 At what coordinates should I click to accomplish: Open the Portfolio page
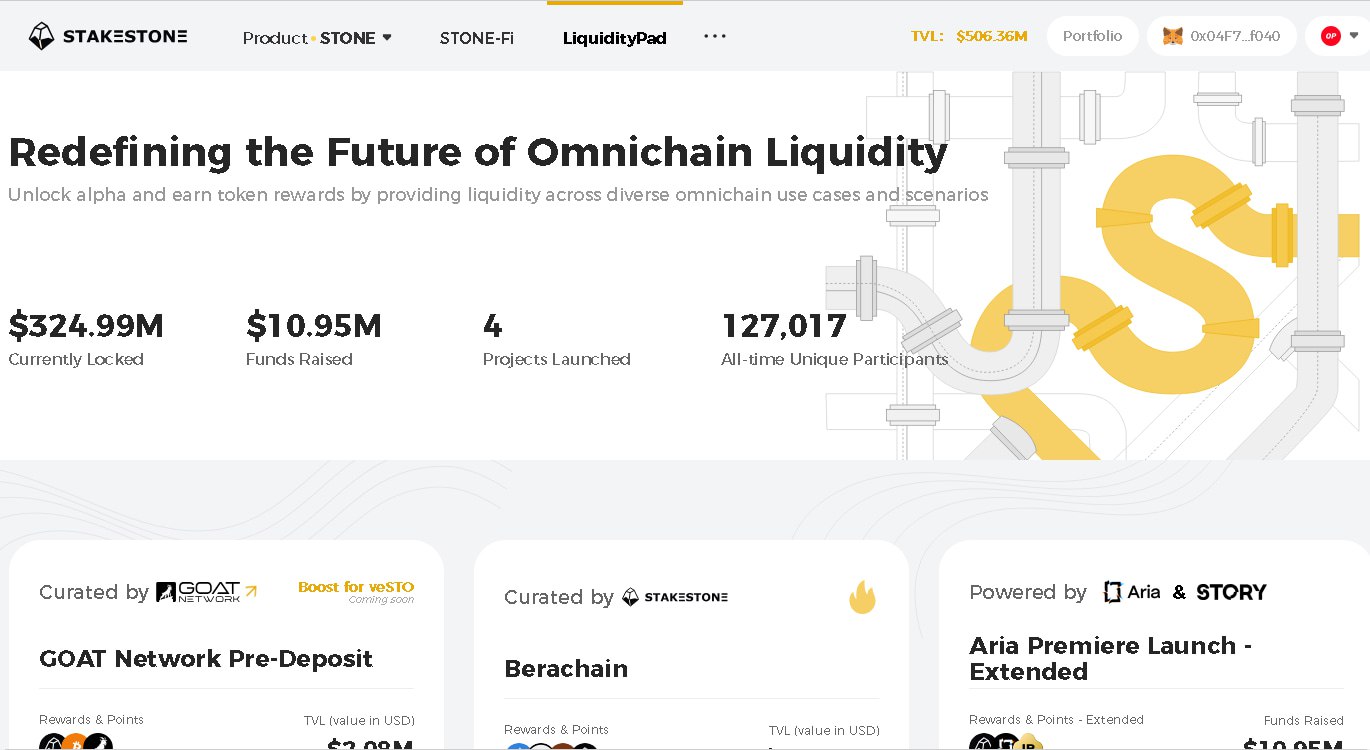tap(1092, 36)
